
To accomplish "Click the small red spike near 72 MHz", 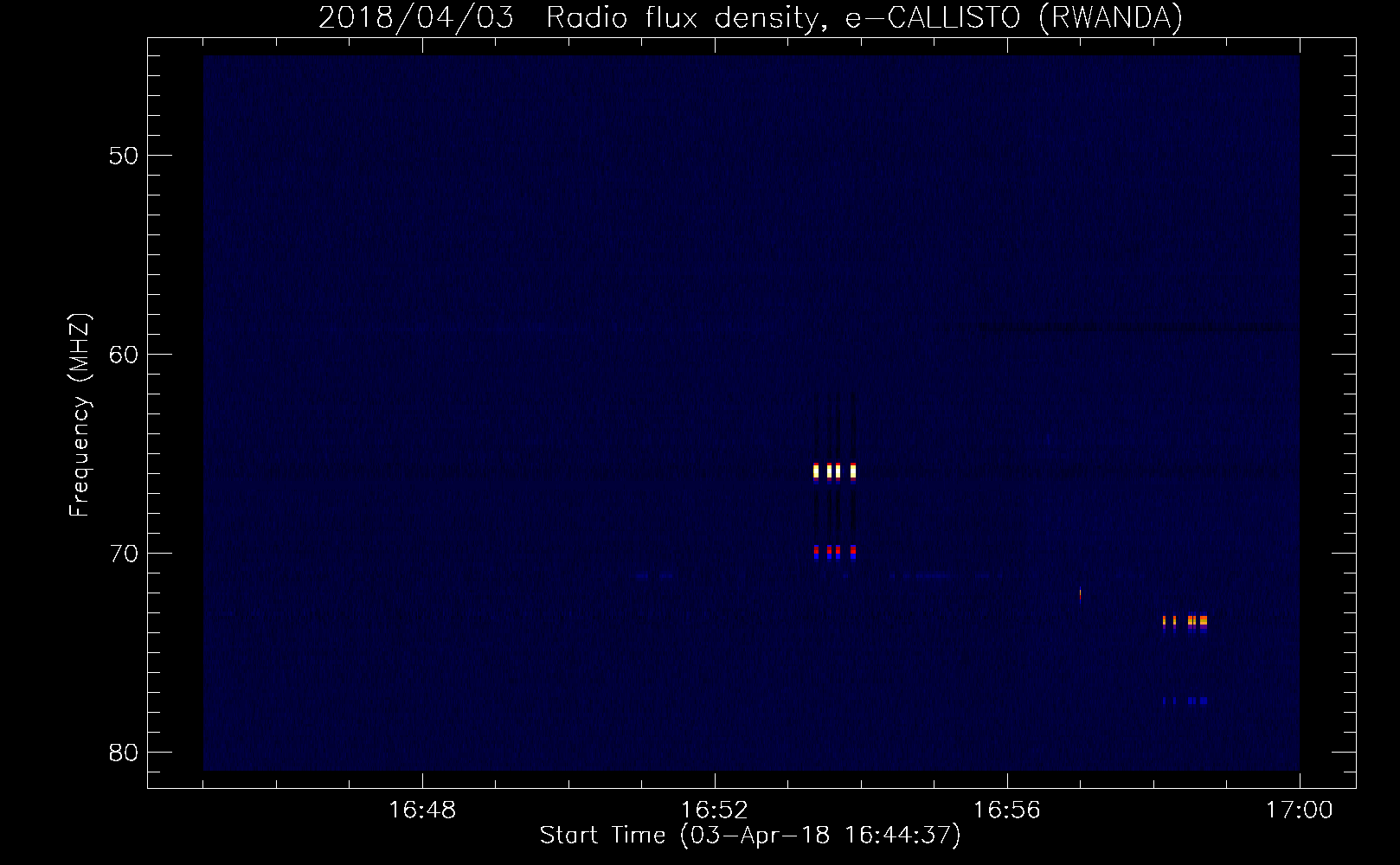I will [x=1080, y=595].
